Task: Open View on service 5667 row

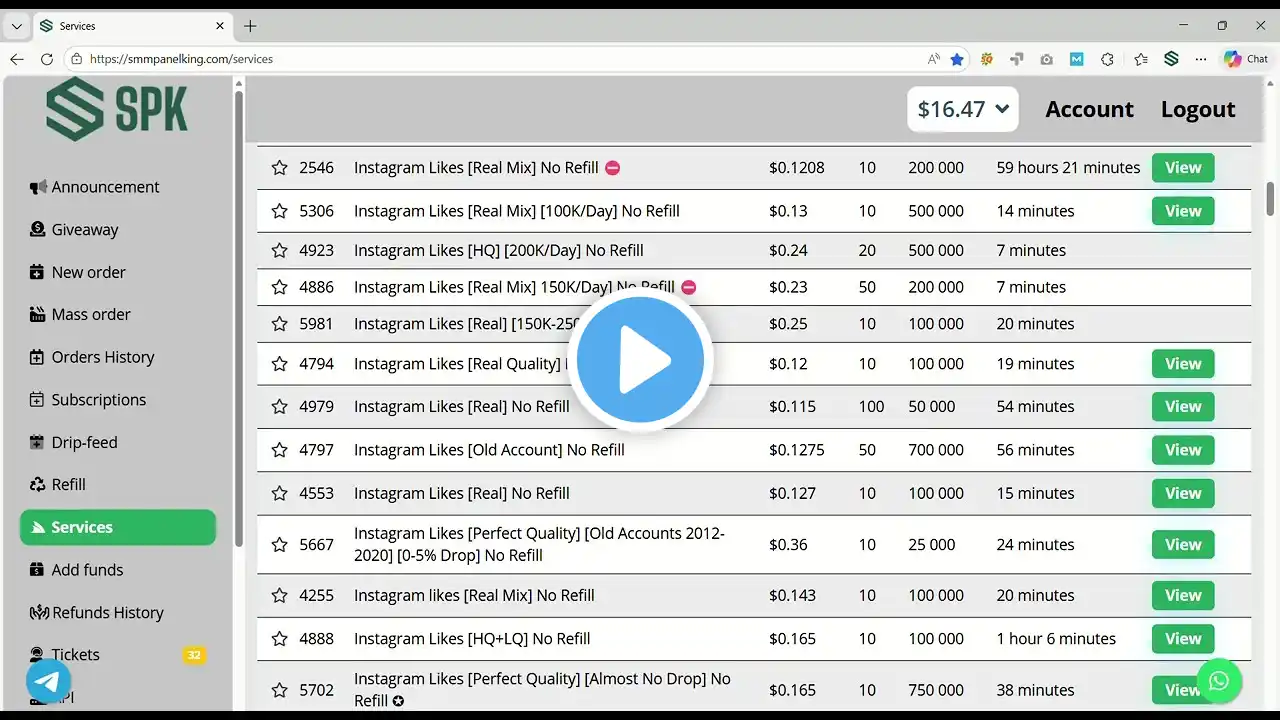Action: point(1183,545)
